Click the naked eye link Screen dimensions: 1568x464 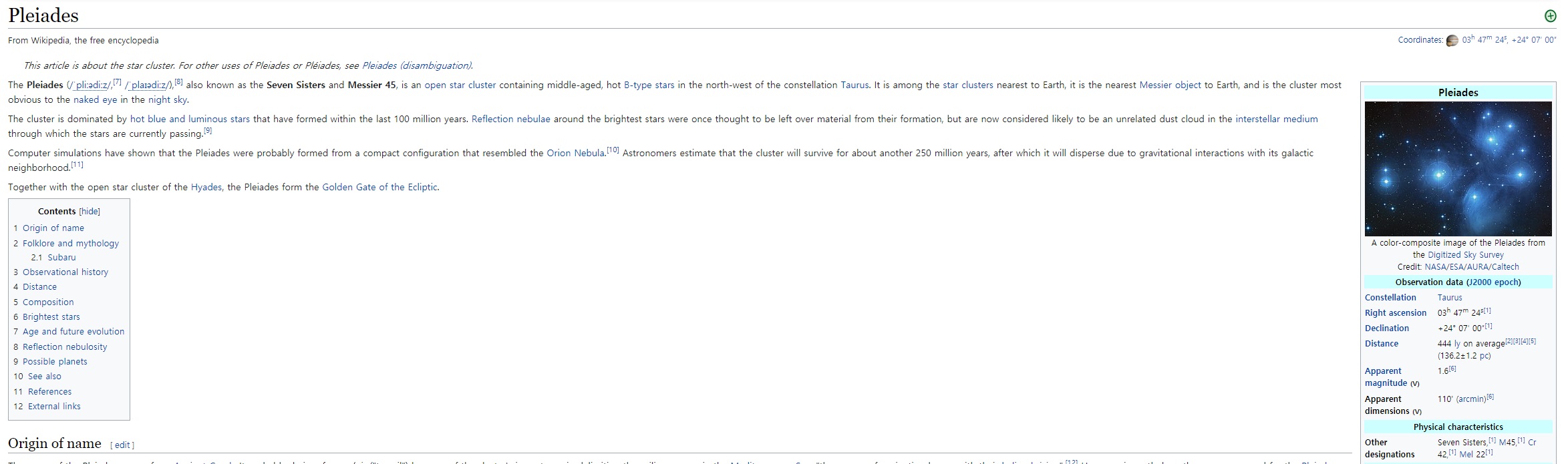pos(95,99)
